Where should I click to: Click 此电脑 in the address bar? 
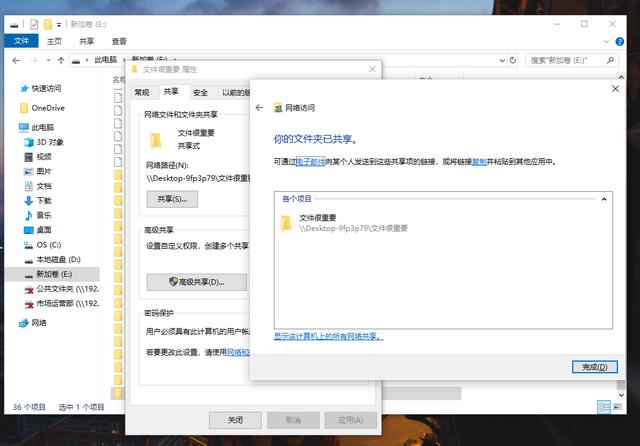click(106, 60)
